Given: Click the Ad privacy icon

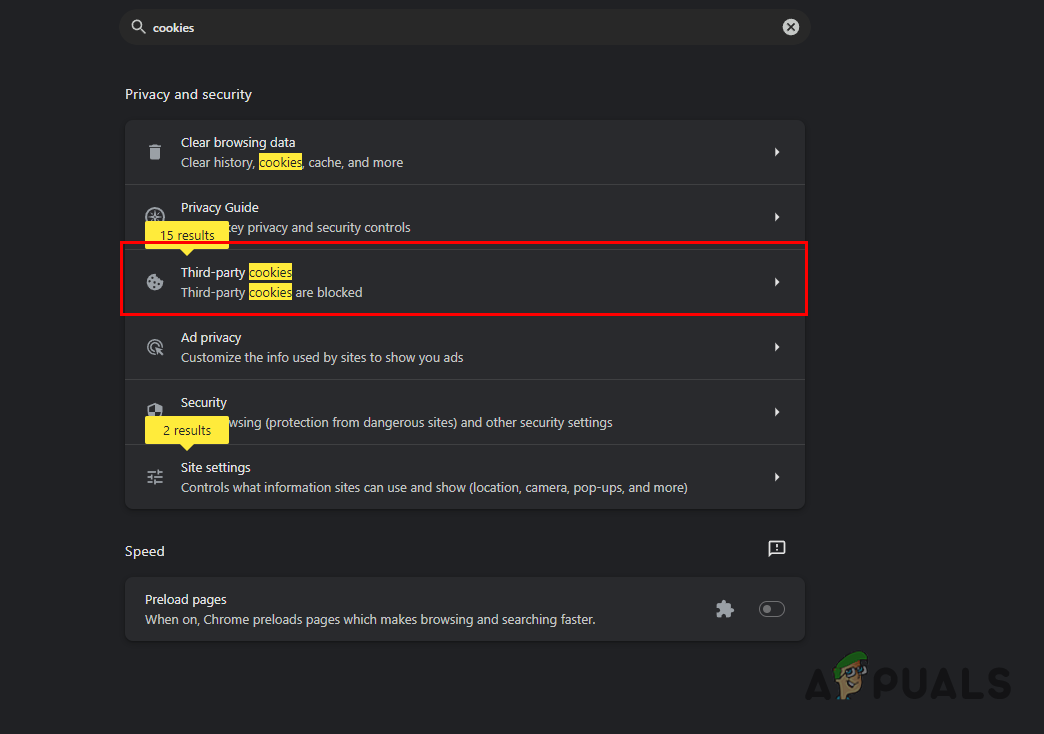Looking at the screenshot, I should point(155,347).
